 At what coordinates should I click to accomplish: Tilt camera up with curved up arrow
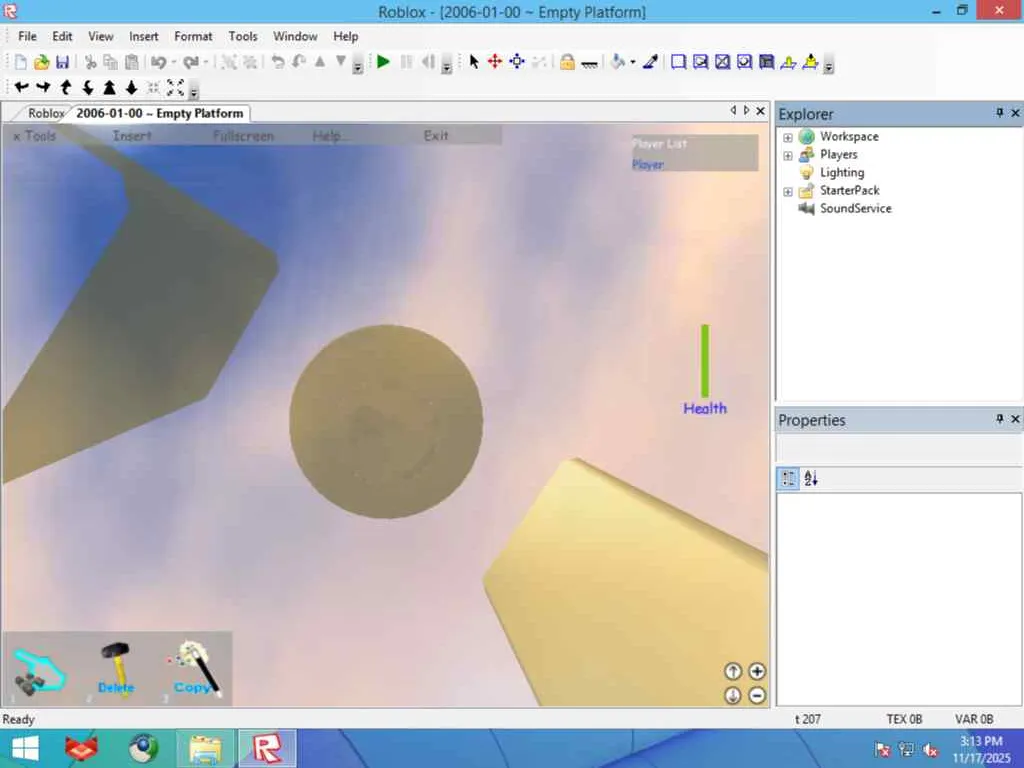[65, 88]
